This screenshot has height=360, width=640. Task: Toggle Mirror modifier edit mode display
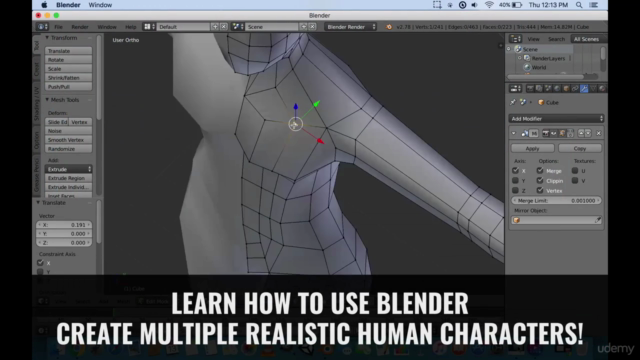tap(562, 133)
